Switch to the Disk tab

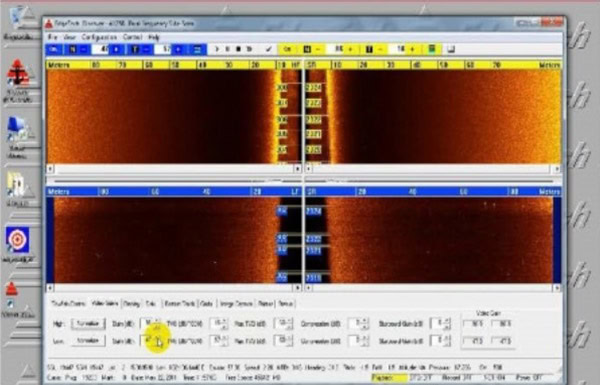point(151,304)
